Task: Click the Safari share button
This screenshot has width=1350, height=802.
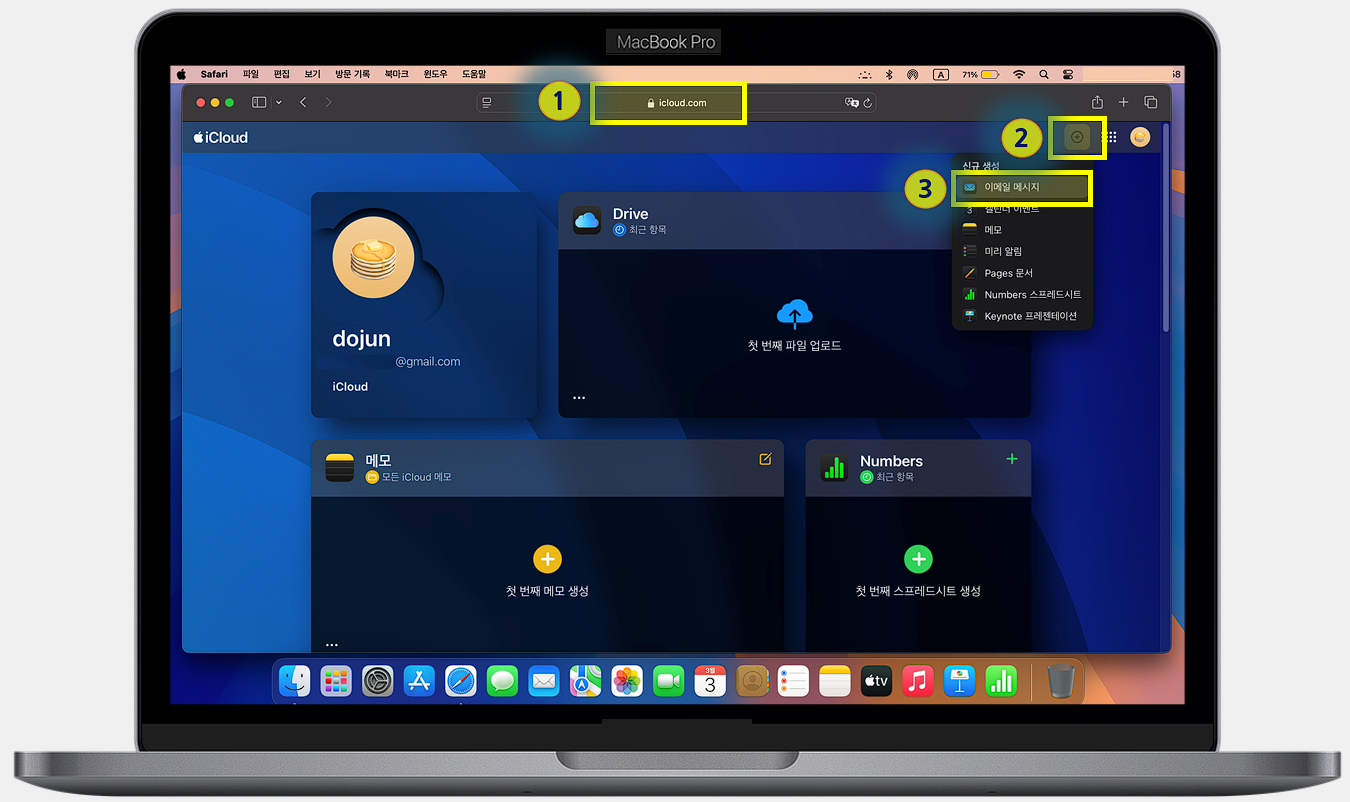Action: click(1097, 102)
